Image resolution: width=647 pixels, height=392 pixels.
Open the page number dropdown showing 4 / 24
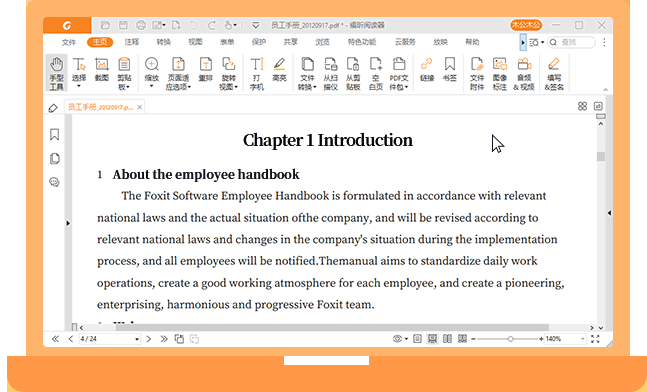tap(137, 339)
